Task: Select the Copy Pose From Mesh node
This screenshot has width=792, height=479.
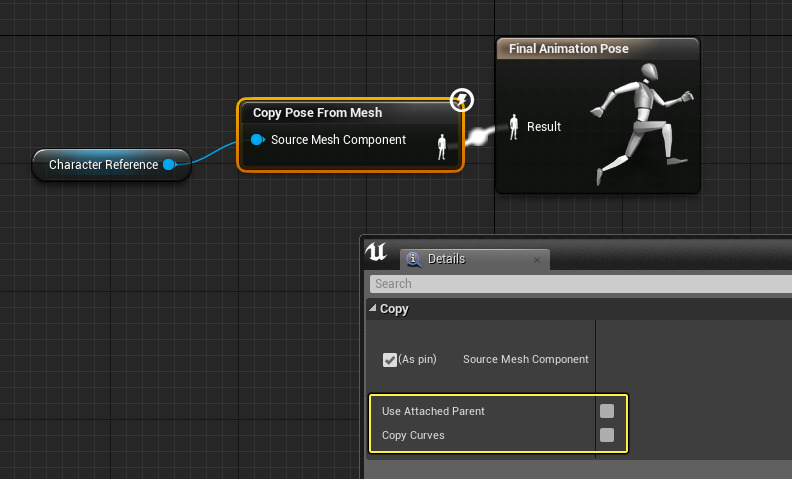Action: point(318,113)
